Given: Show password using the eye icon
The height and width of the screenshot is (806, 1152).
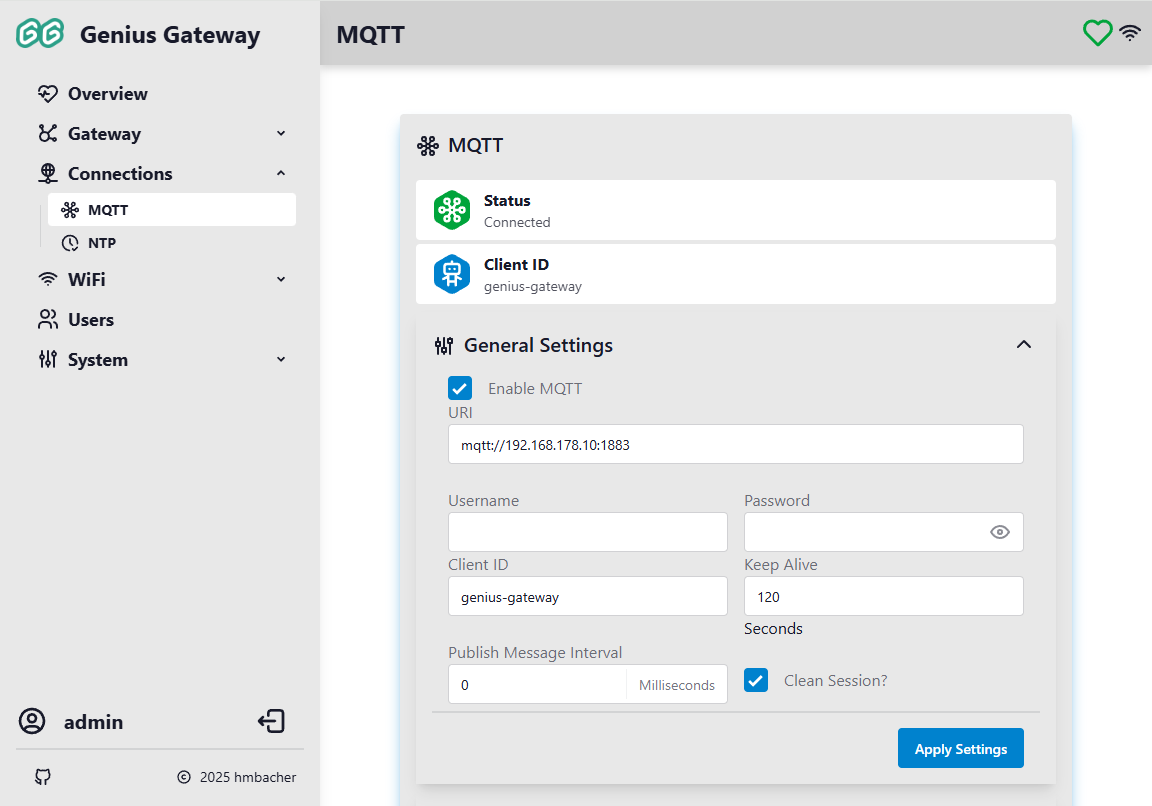Looking at the screenshot, I should coord(1000,532).
